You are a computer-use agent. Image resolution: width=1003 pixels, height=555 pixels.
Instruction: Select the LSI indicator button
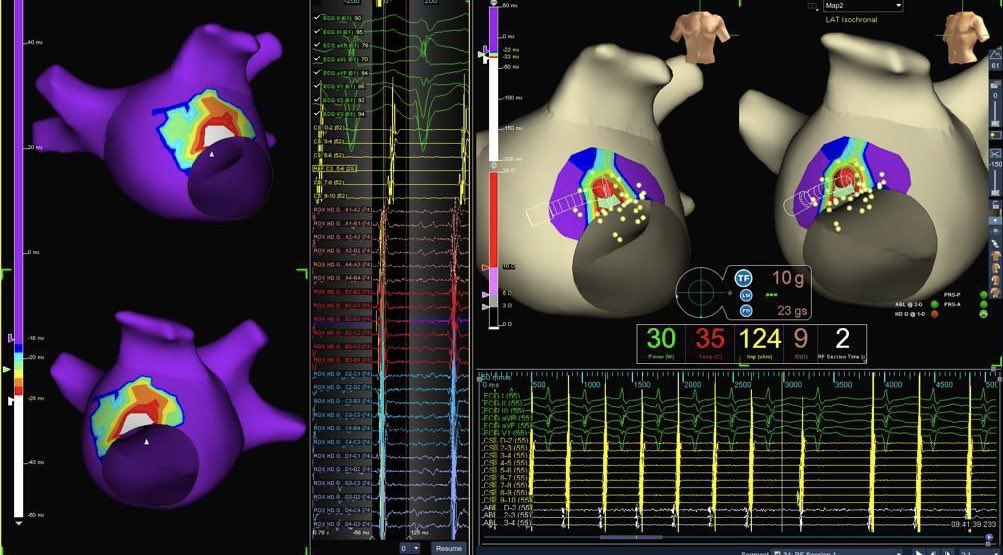tap(746, 295)
